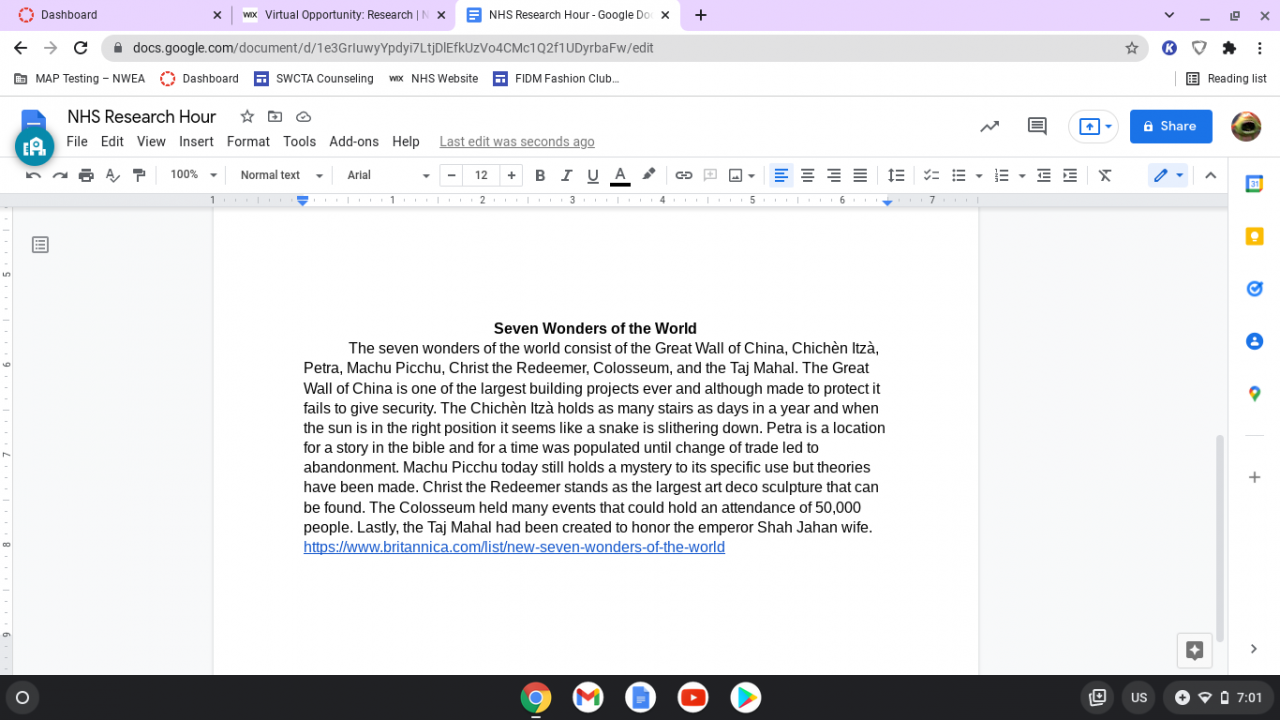Open the text color picker
This screenshot has width=1280, height=720.
tap(620, 175)
